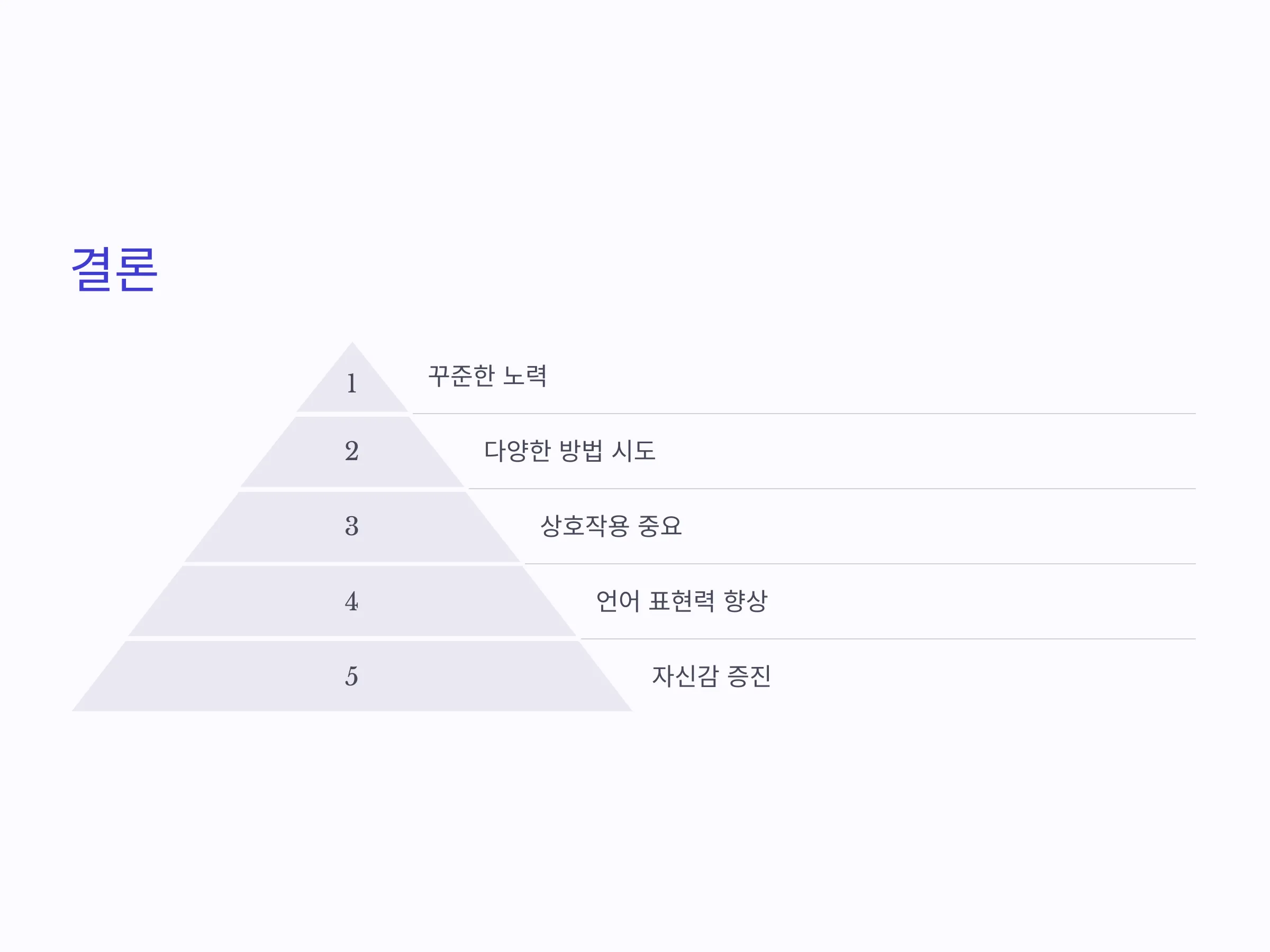Click divider line beneath 꾸준한 노력
This screenshot has width=1270, height=952.
804,414
